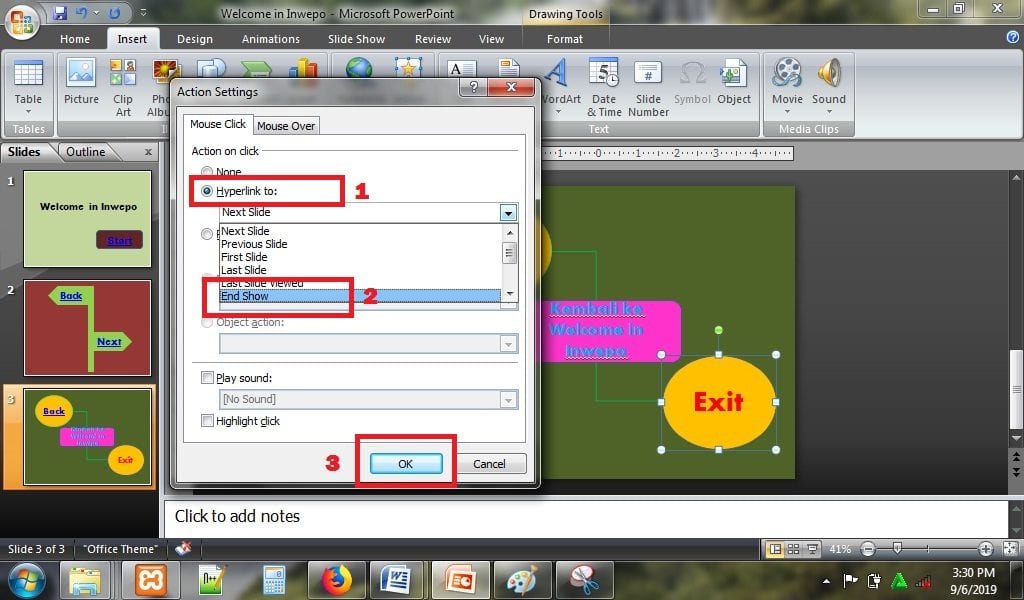Select slide 1 thumbnail Welcome in Inwepo
Image resolution: width=1024 pixels, height=600 pixels.
coord(88,219)
